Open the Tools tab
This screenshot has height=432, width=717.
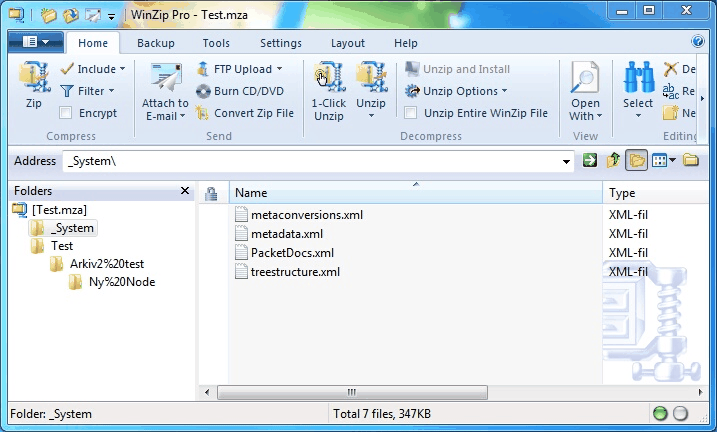pyautogui.click(x=216, y=43)
